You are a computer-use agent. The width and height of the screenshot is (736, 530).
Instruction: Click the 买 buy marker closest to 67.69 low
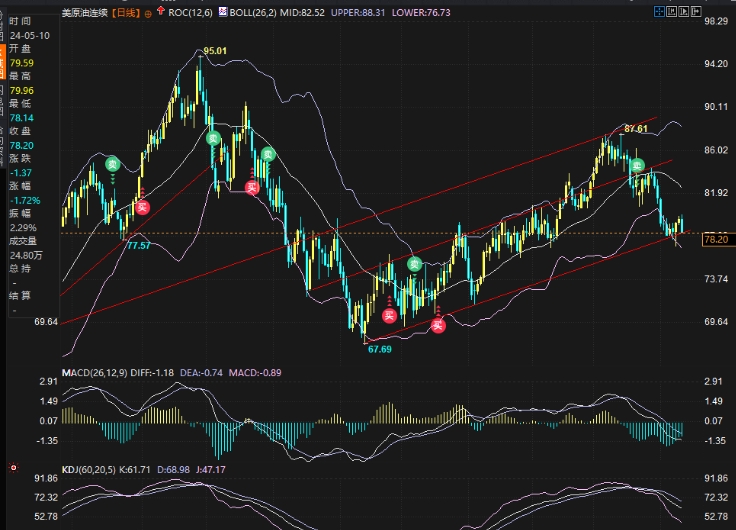pos(389,315)
